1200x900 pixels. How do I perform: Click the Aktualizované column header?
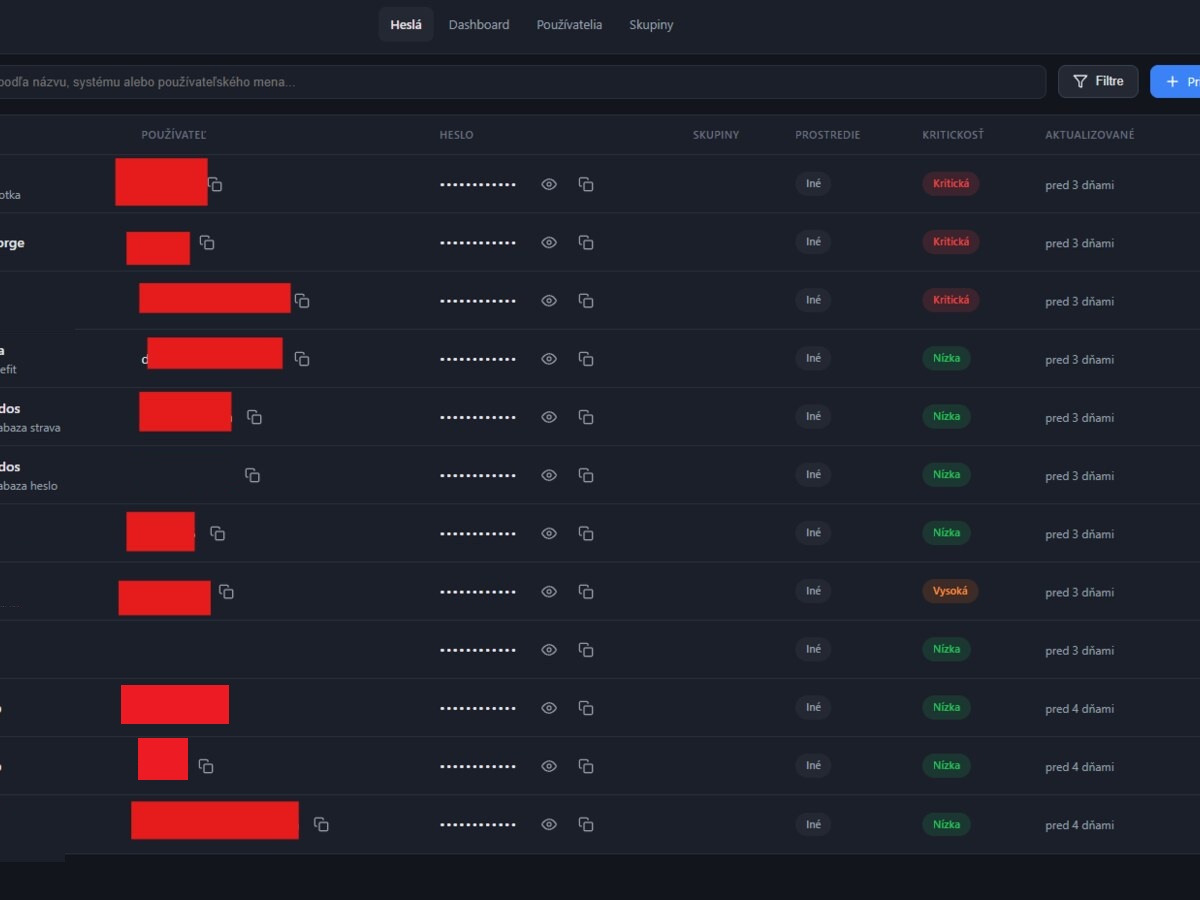point(1090,135)
